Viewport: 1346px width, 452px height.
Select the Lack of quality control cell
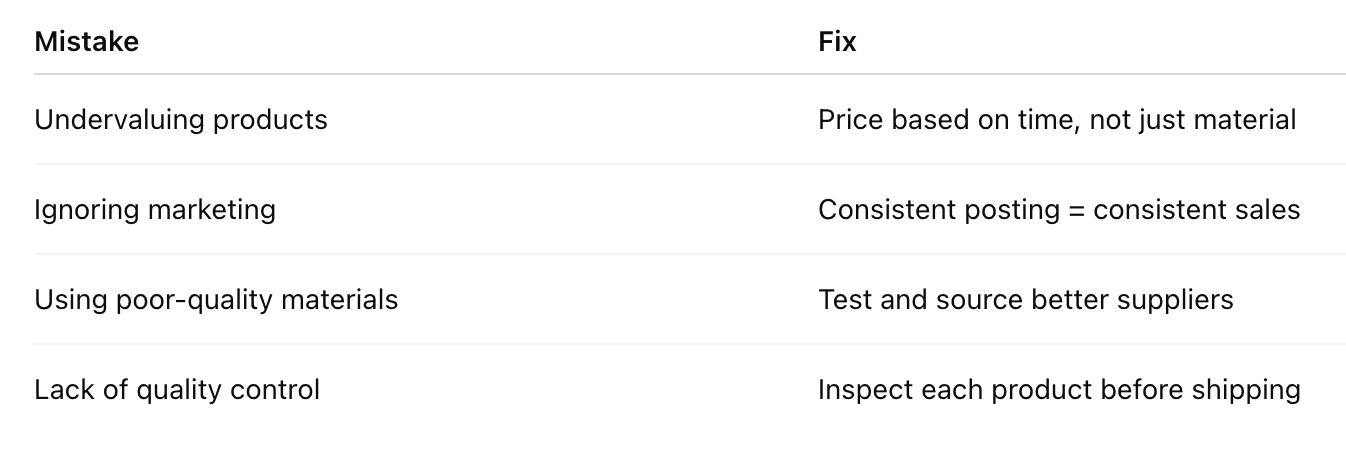177,389
